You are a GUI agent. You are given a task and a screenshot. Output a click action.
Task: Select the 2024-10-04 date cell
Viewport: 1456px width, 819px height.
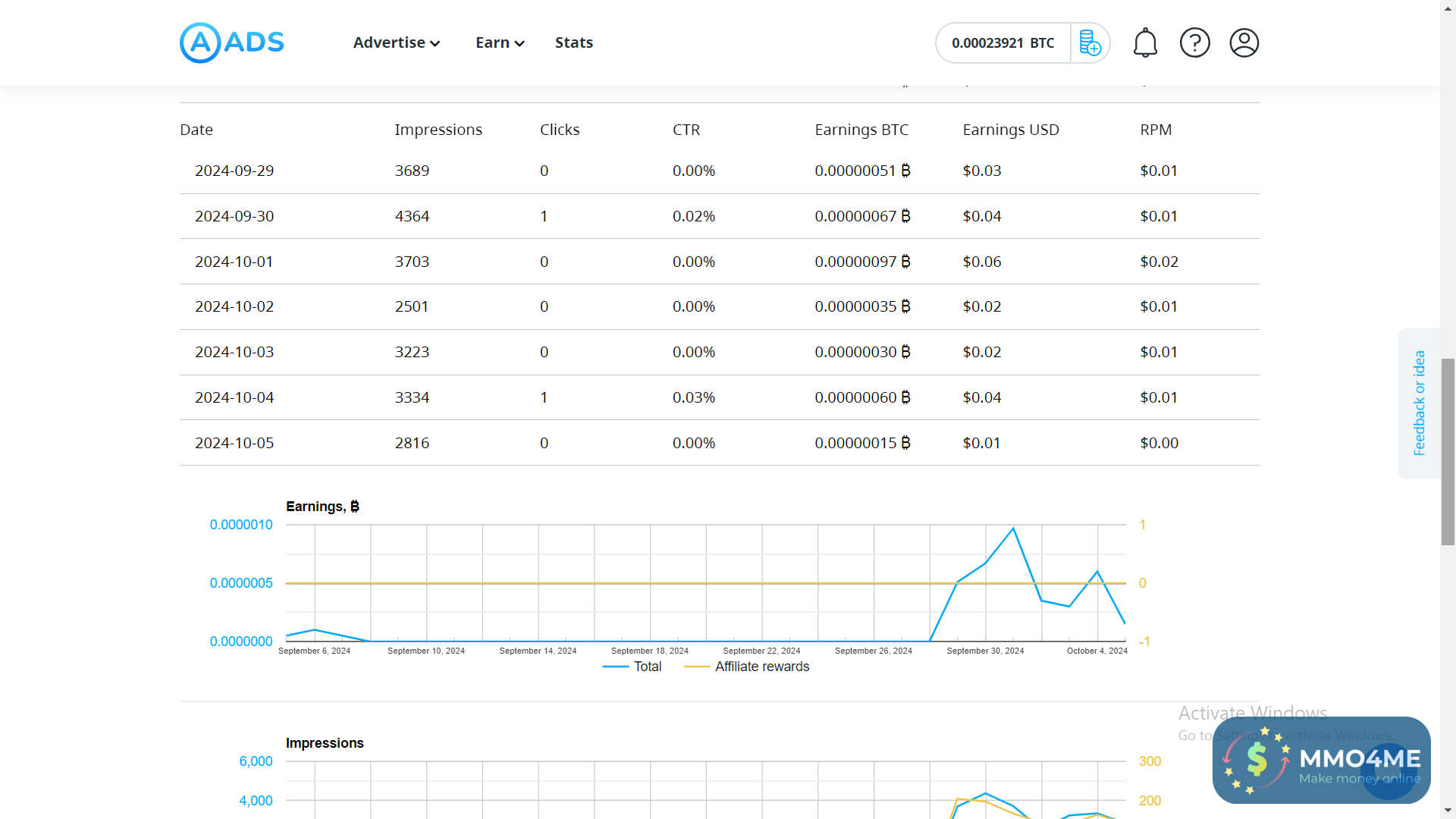point(234,397)
